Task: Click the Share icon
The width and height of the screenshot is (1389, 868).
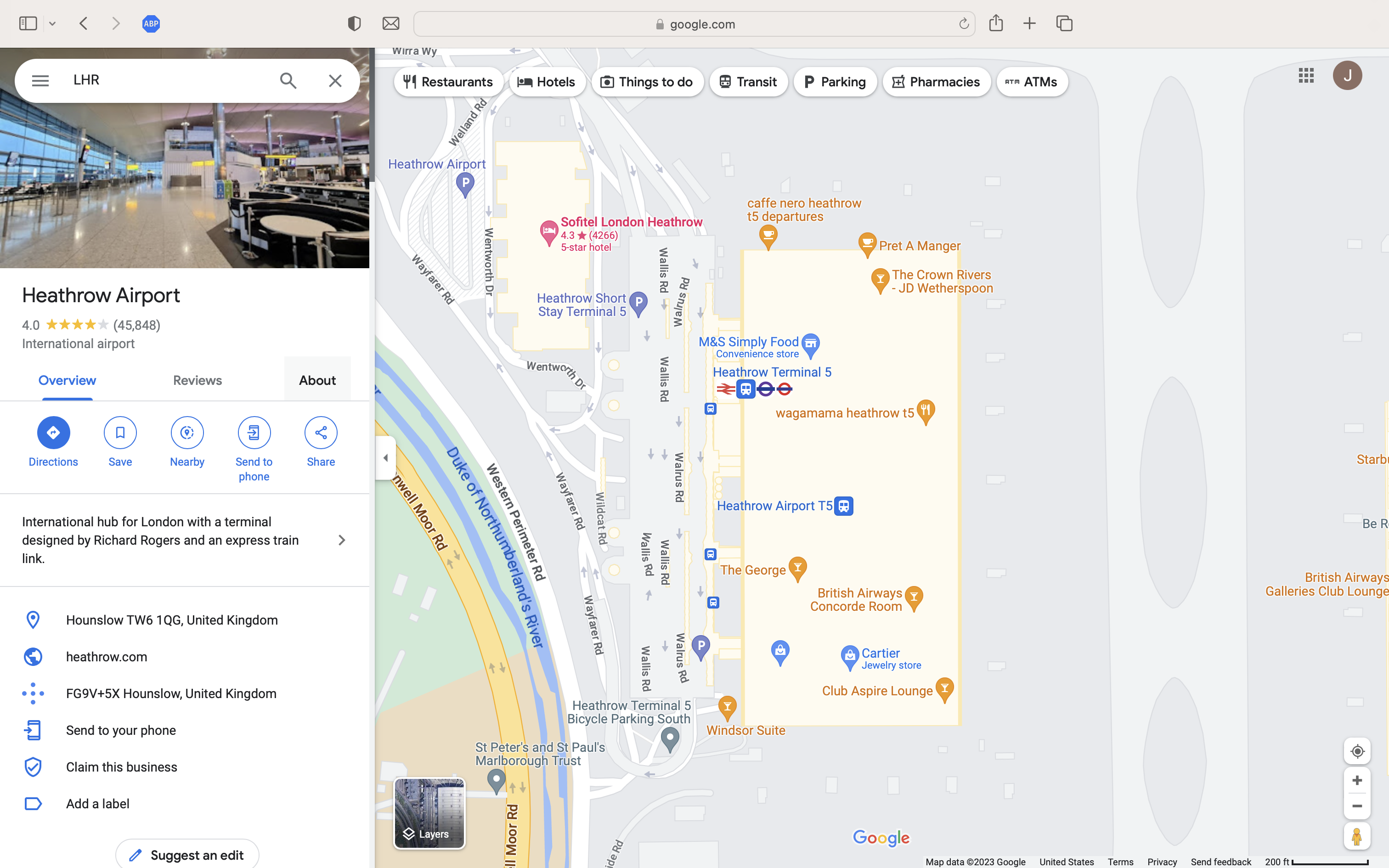Action: [x=321, y=432]
